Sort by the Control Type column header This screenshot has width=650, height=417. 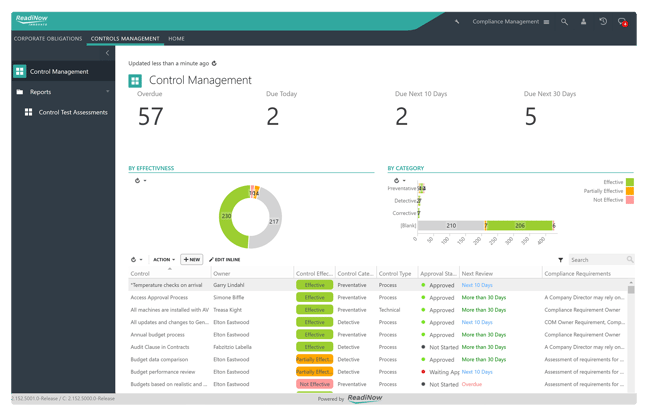[395, 274]
